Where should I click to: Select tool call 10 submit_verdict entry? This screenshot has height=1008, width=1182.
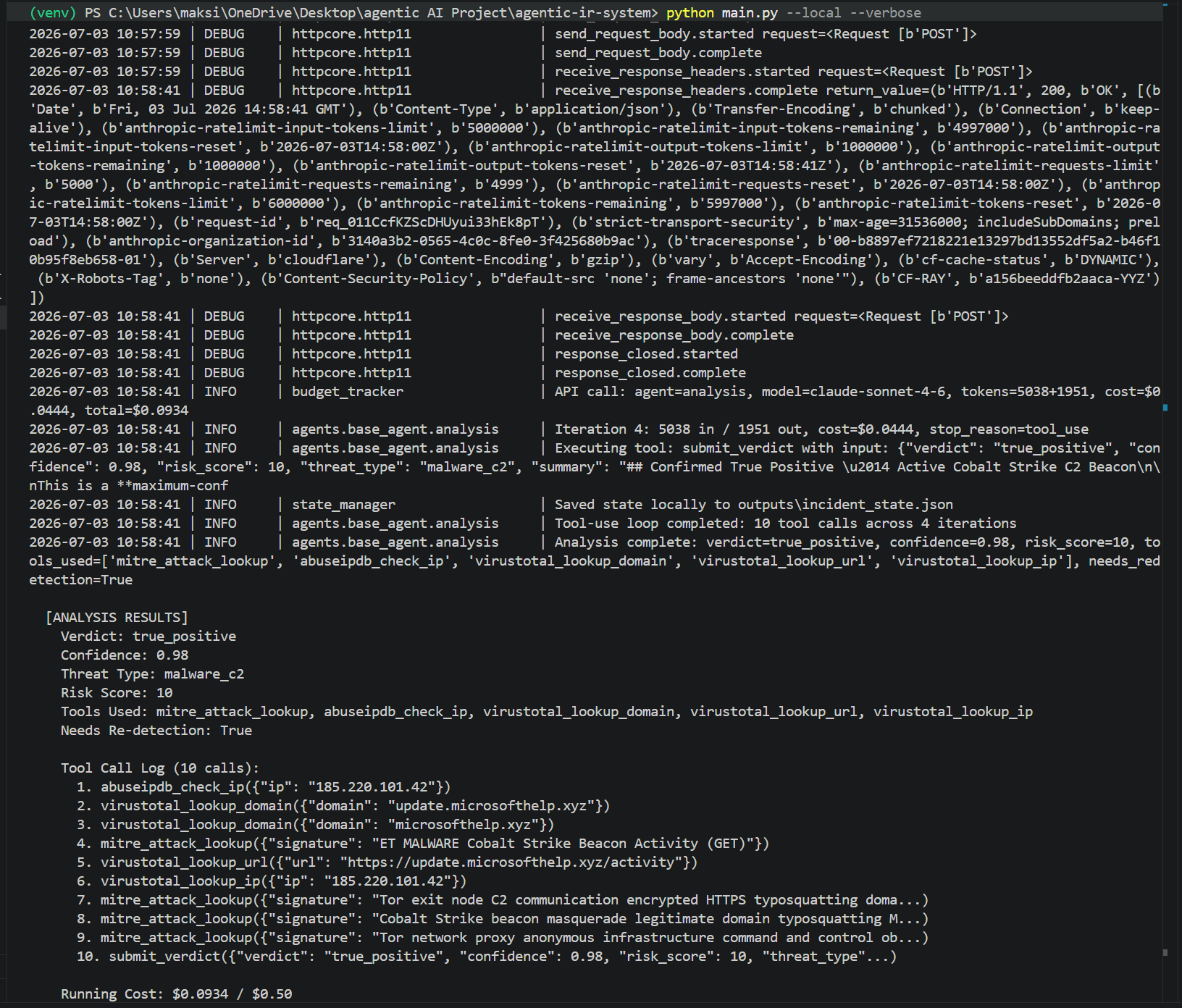487,956
